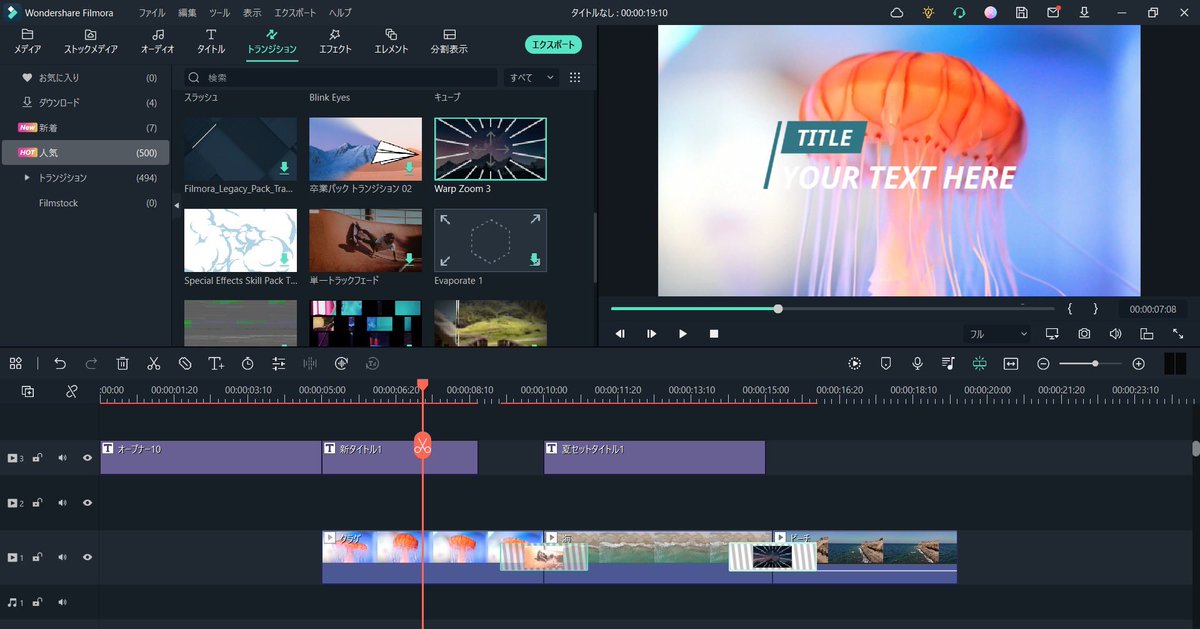Click the cloud icon in title bar
1200x629 pixels.
pyautogui.click(x=897, y=13)
